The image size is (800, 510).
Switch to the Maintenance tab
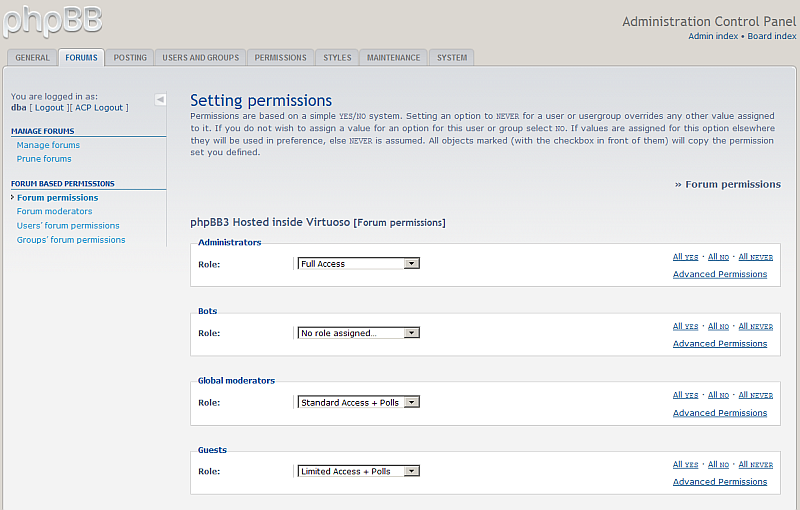point(393,58)
